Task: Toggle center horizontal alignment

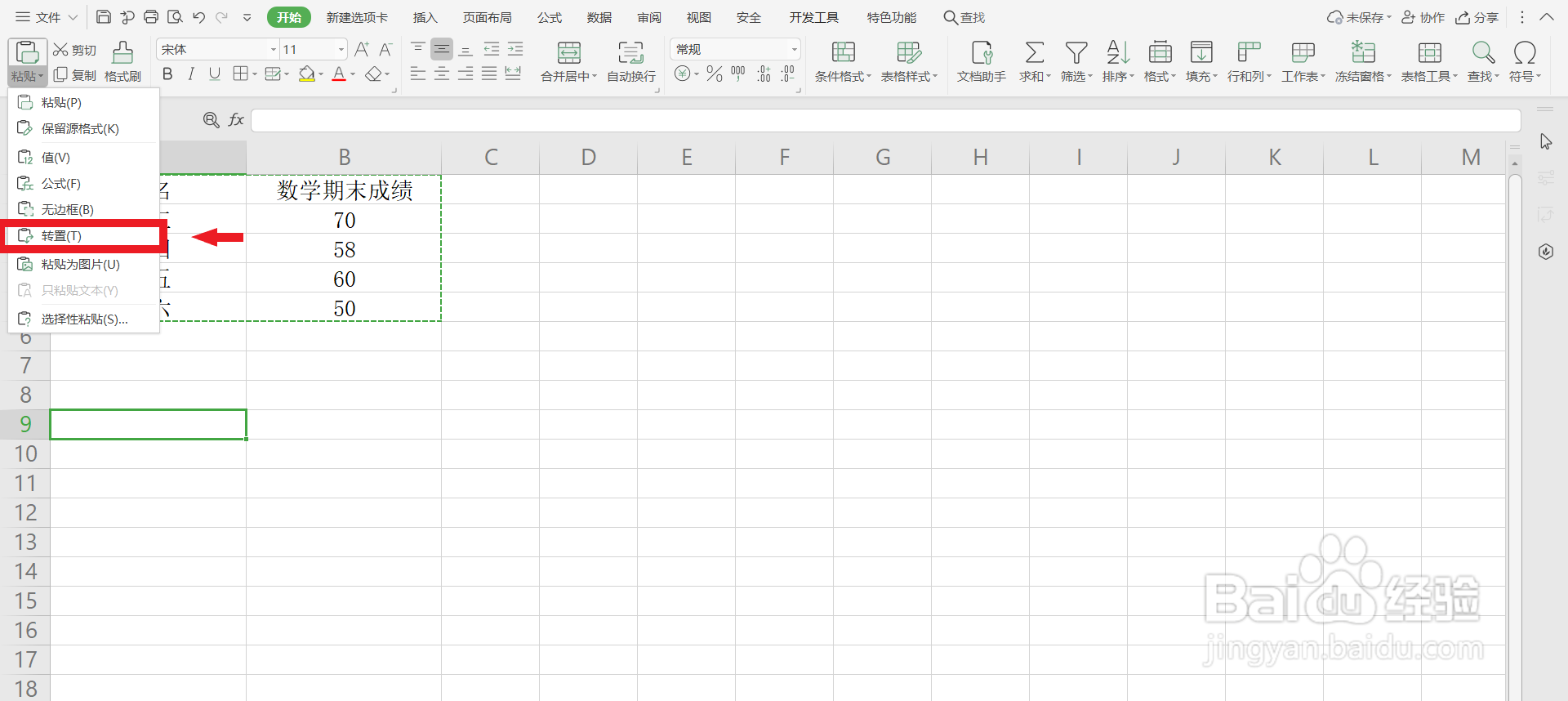Action: [442, 74]
